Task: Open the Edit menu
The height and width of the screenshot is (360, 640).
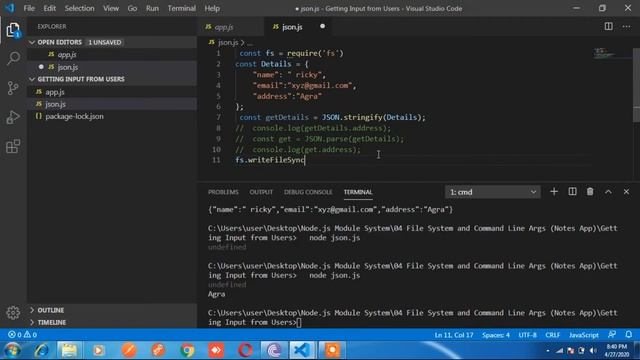Action: pyautogui.click(x=49, y=8)
